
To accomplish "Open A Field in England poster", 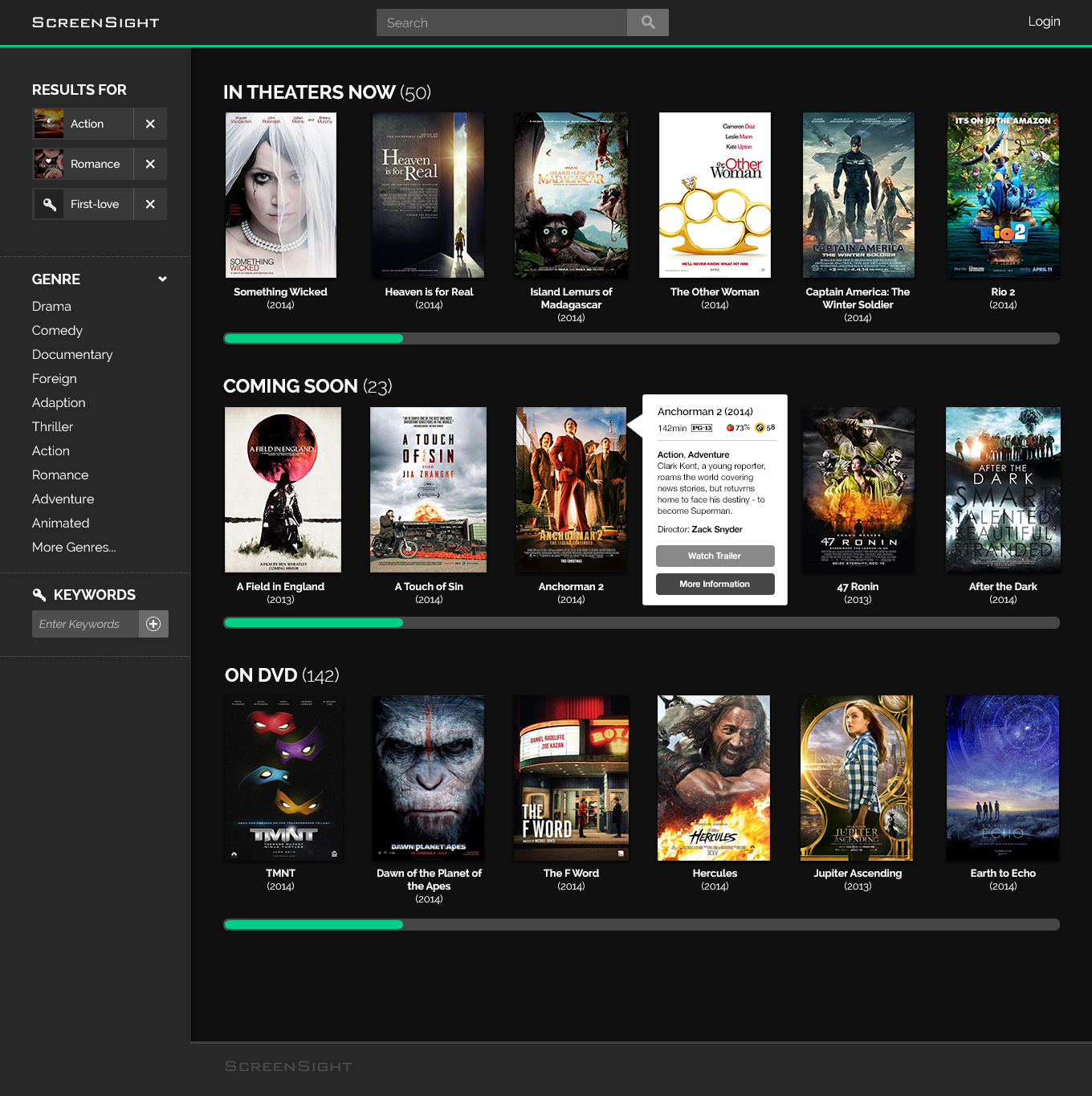I will [x=283, y=490].
